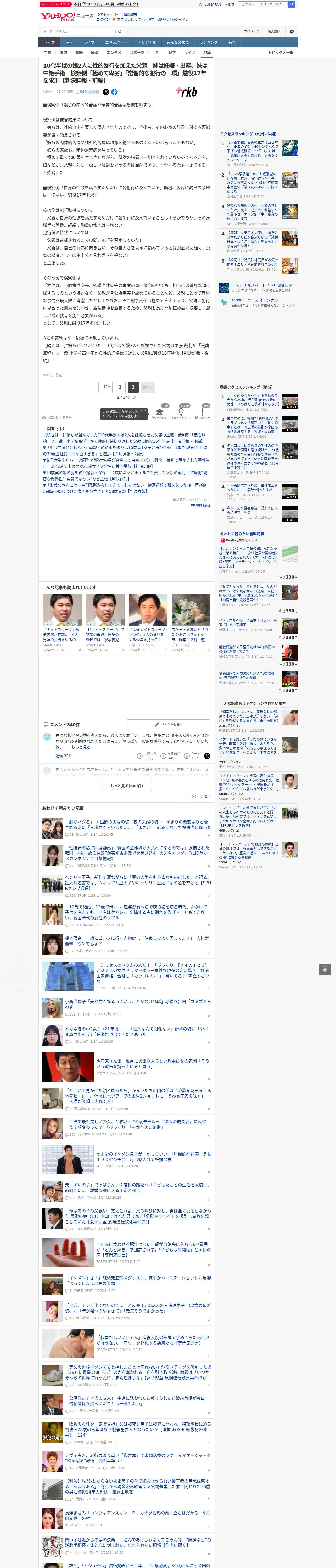Open settings via the gear icon
Viewport: 336px width, 1568px height.
(x=292, y=31)
